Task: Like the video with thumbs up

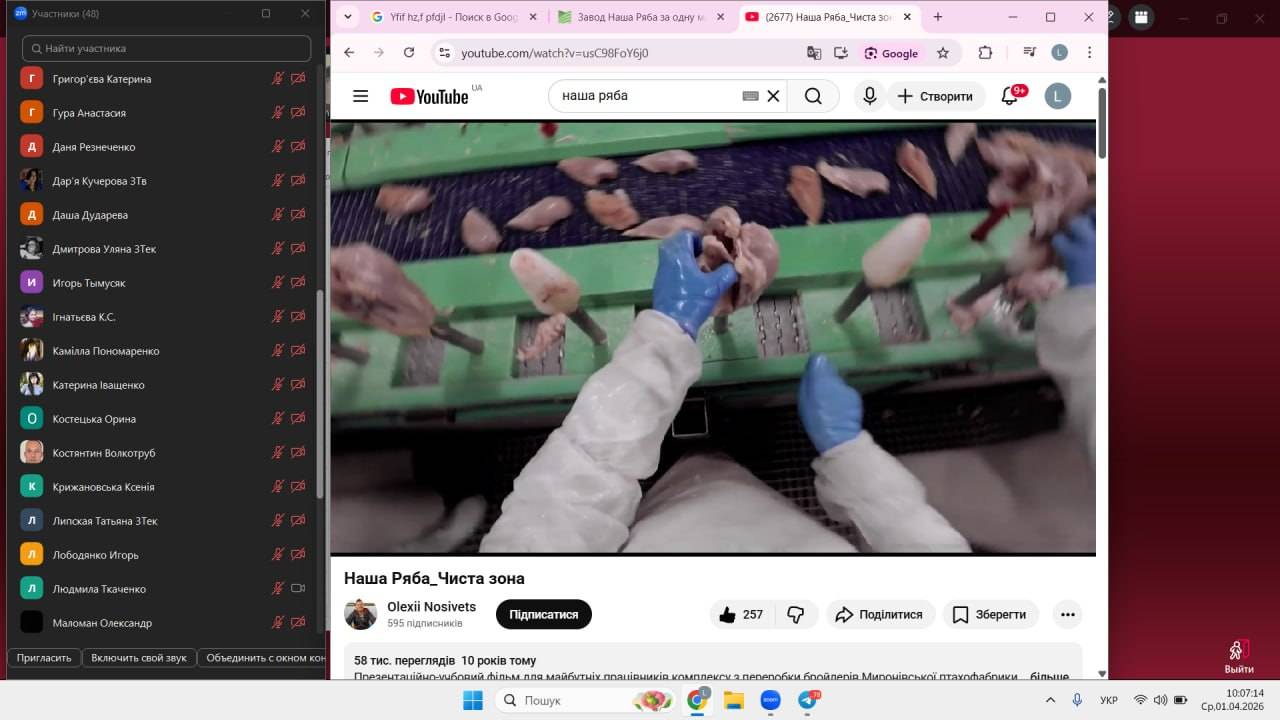Action: [x=741, y=614]
